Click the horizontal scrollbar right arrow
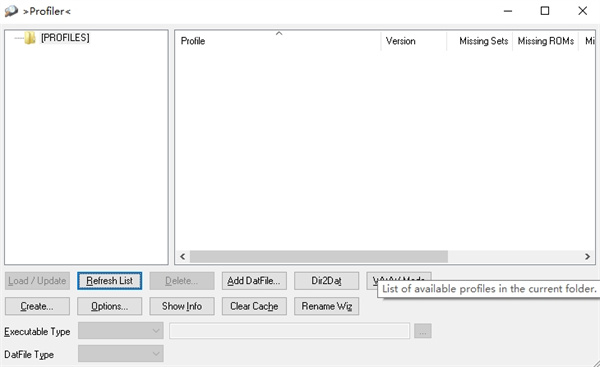This screenshot has height=367, width=600. 587,256
